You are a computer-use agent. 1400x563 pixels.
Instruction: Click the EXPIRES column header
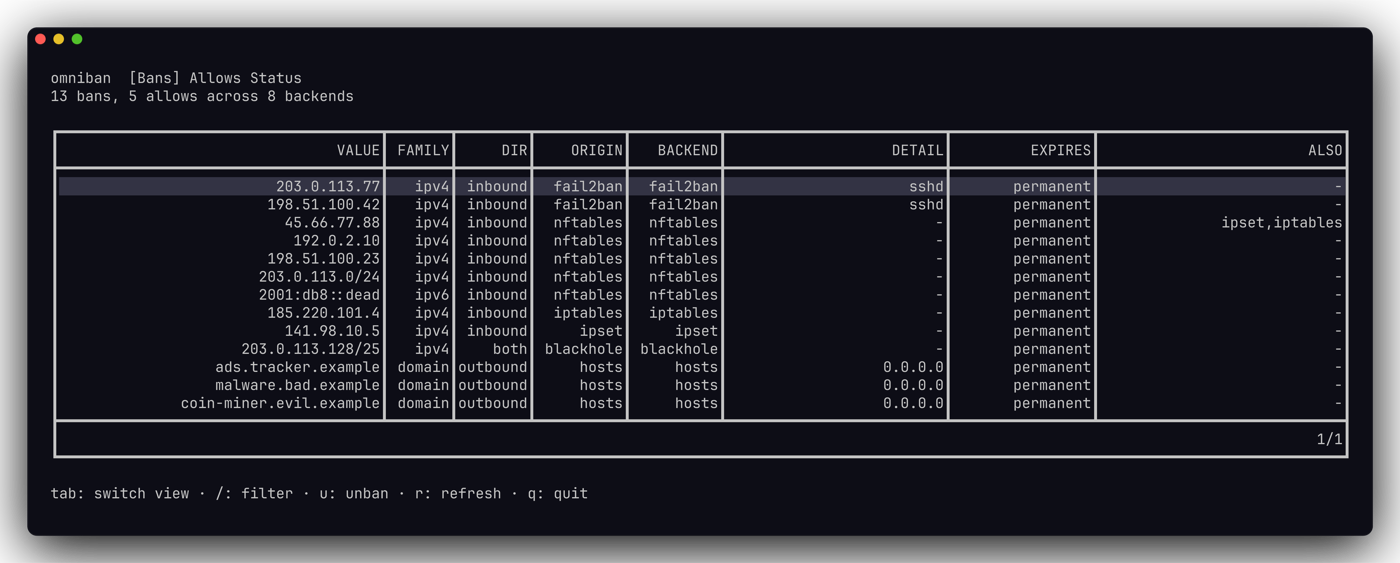click(1061, 150)
